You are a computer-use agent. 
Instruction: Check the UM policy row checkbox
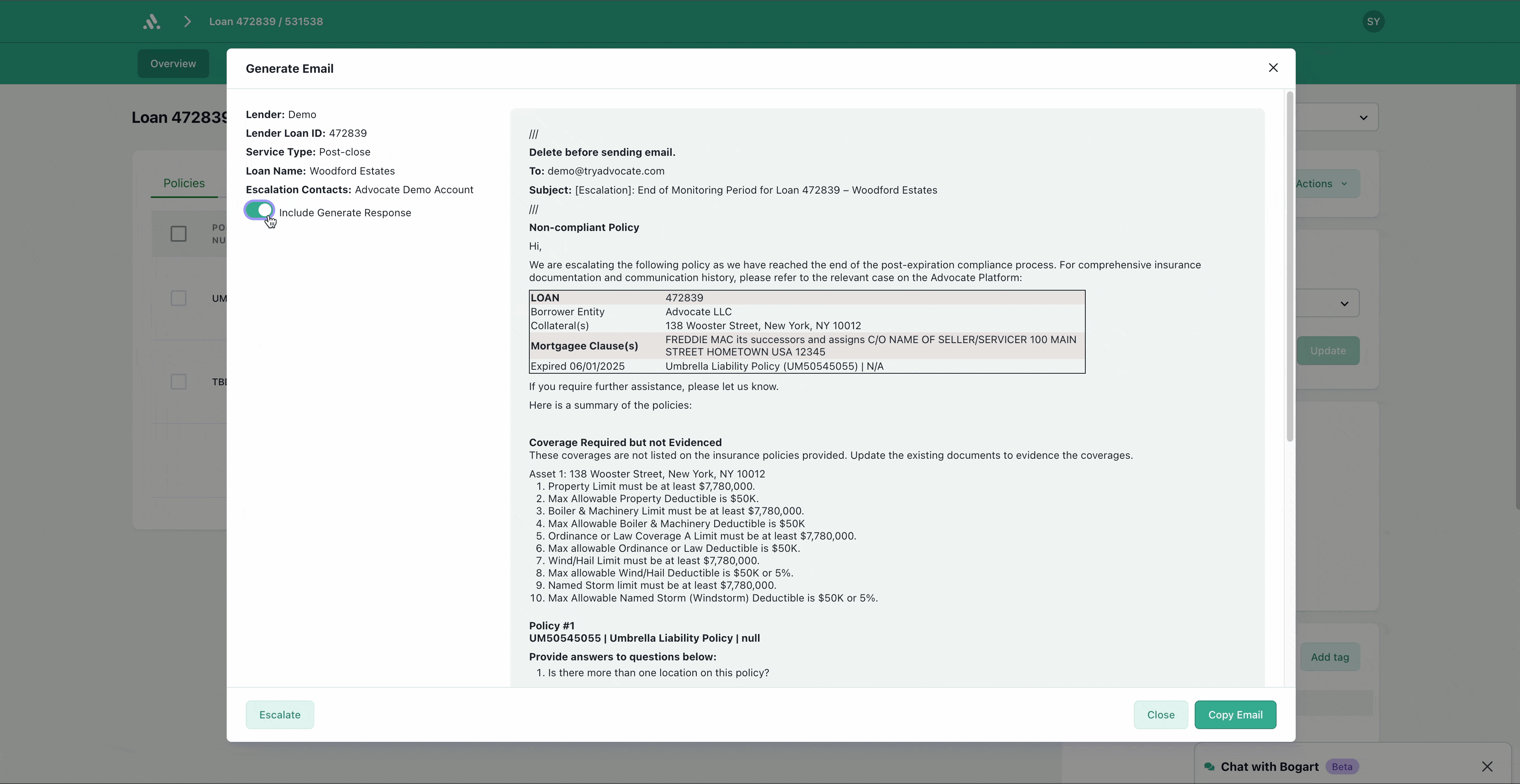coord(178,298)
